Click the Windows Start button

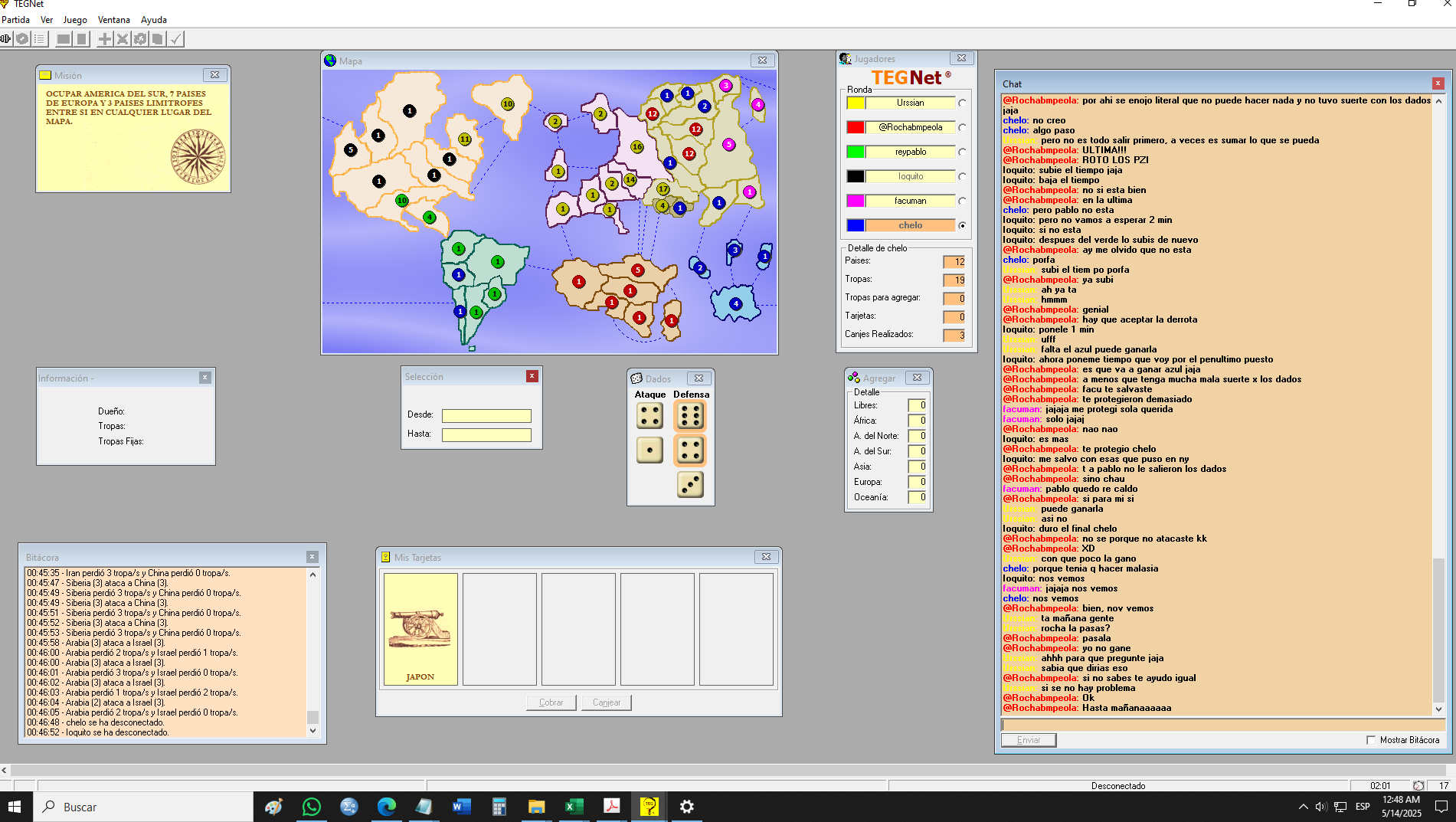point(15,807)
